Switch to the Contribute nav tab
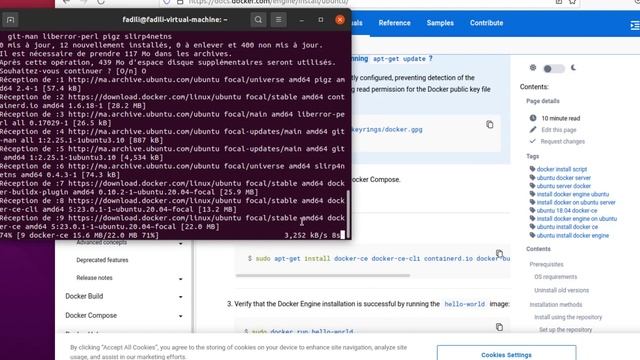The height and width of the screenshot is (360, 640). (x=486, y=23)
